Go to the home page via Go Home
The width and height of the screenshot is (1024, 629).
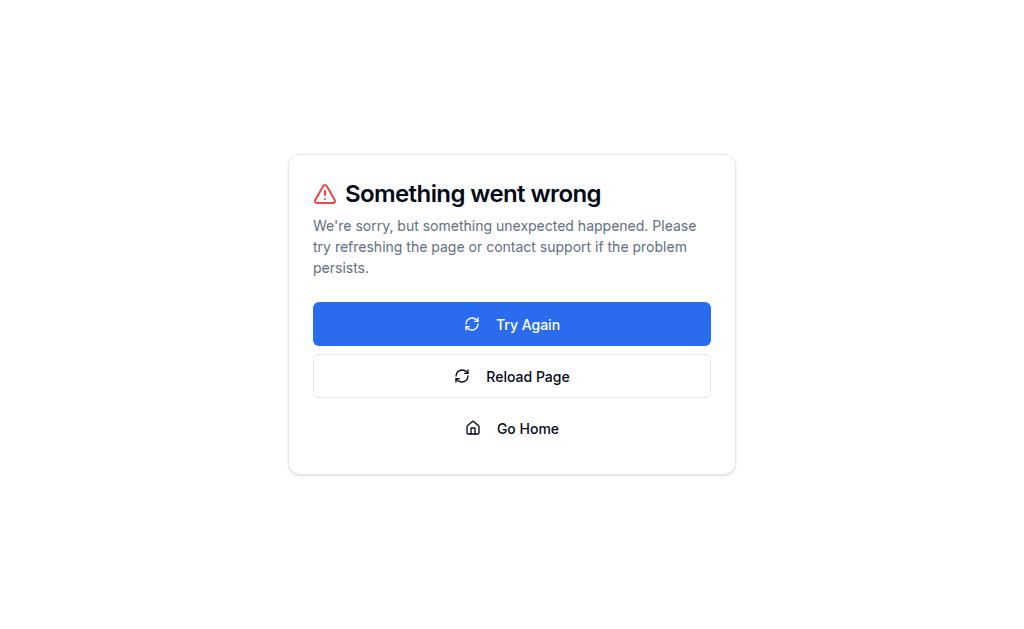pyautogui.click(x=512, y=428)
